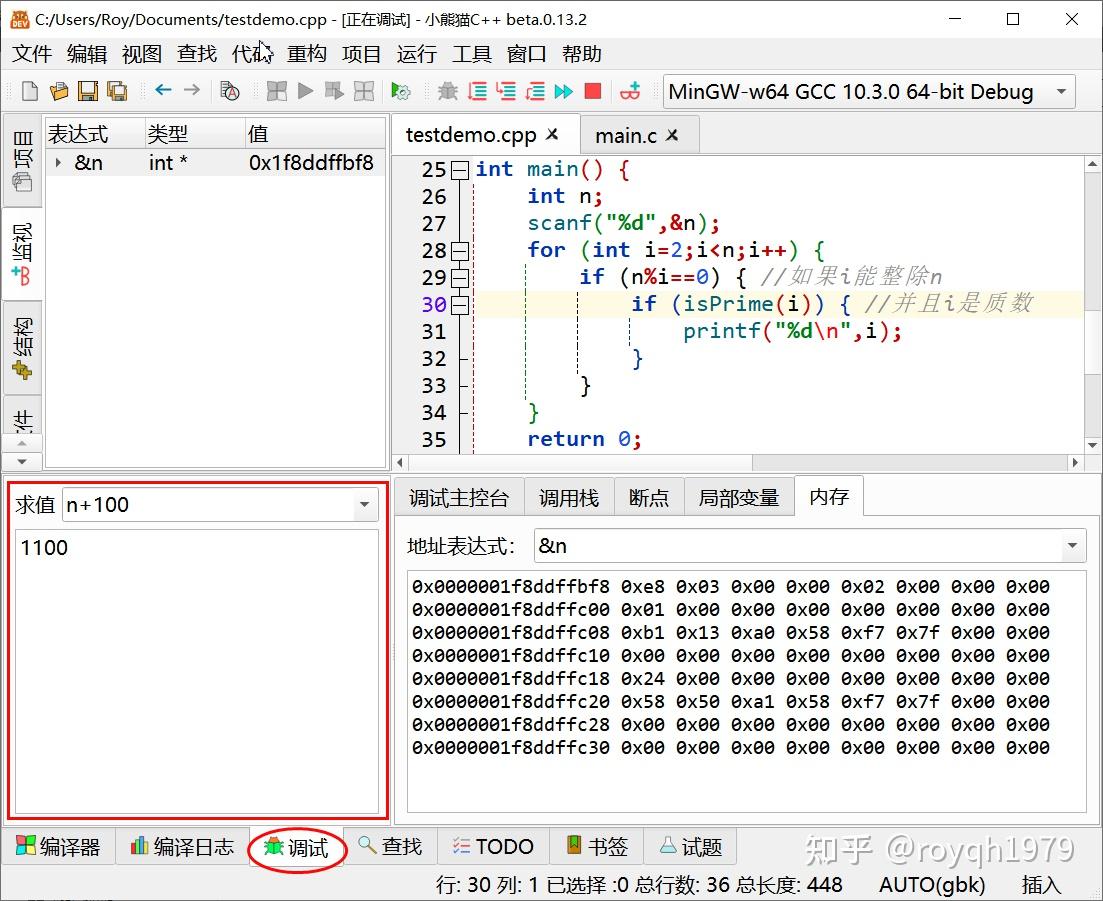Image resolution: width=1103 pixels, height=901 pixels.
Task: Save the file with the floppy disk icon
Action: pos(88,92)
